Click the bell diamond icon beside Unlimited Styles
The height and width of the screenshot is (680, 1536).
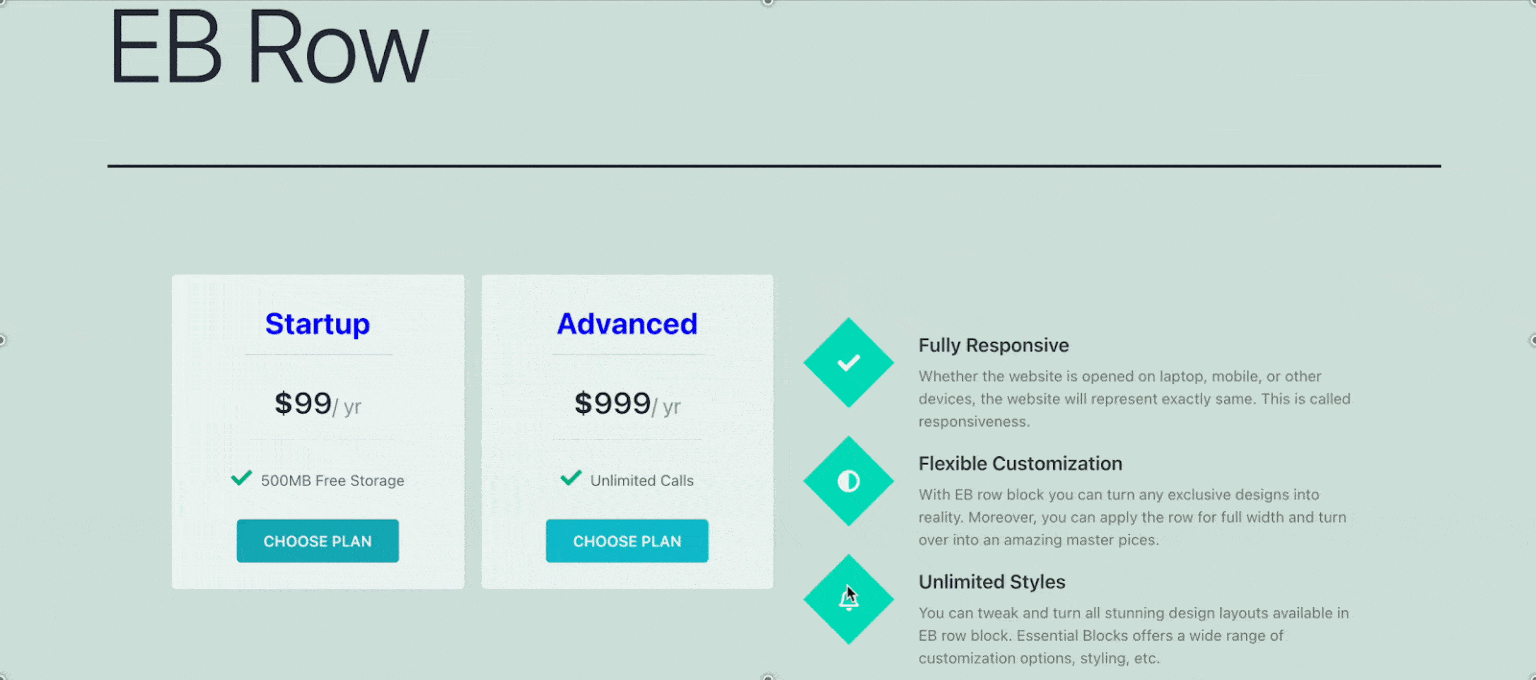tap(848, 599)
